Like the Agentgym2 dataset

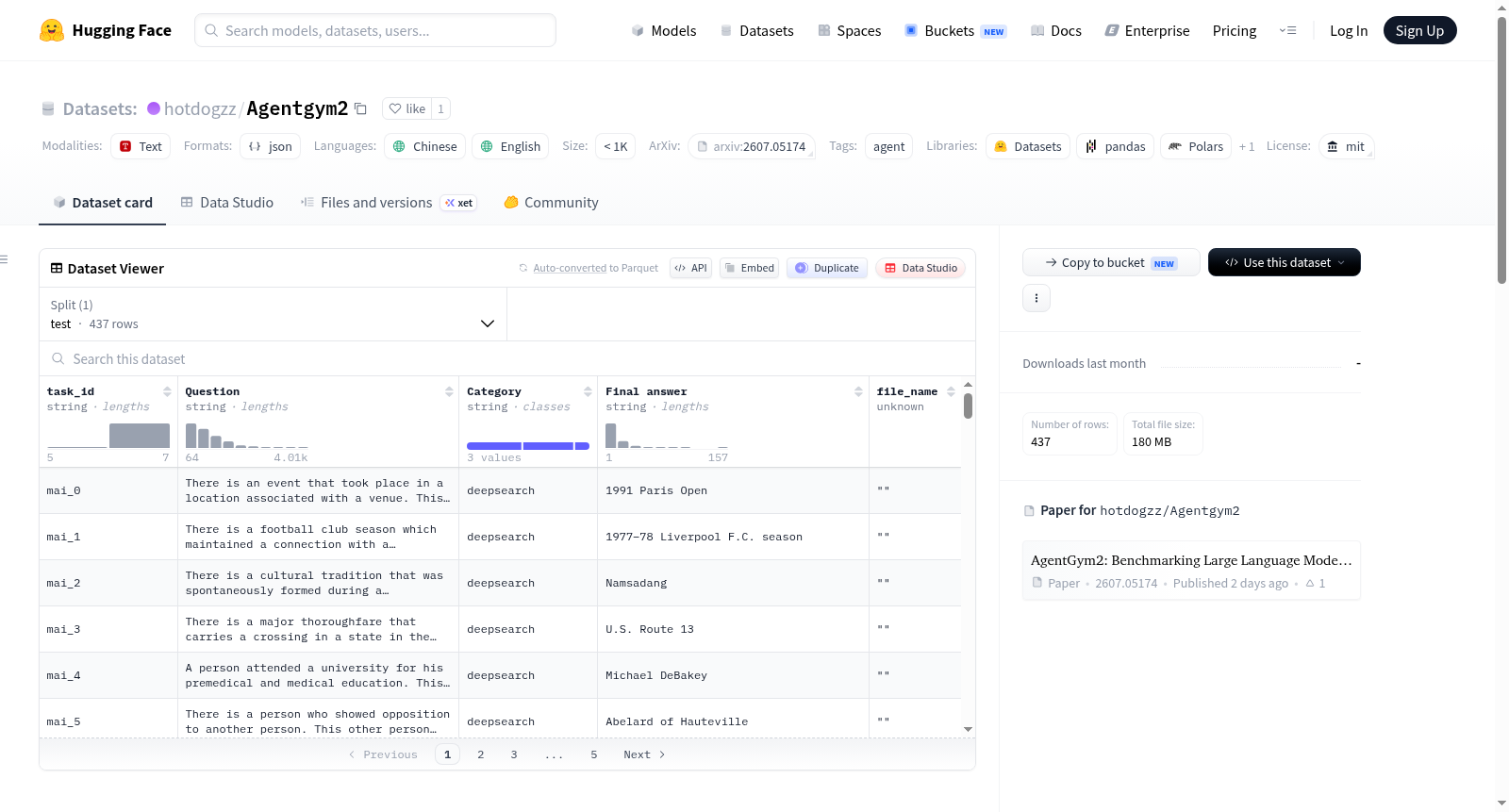point(407,108)
